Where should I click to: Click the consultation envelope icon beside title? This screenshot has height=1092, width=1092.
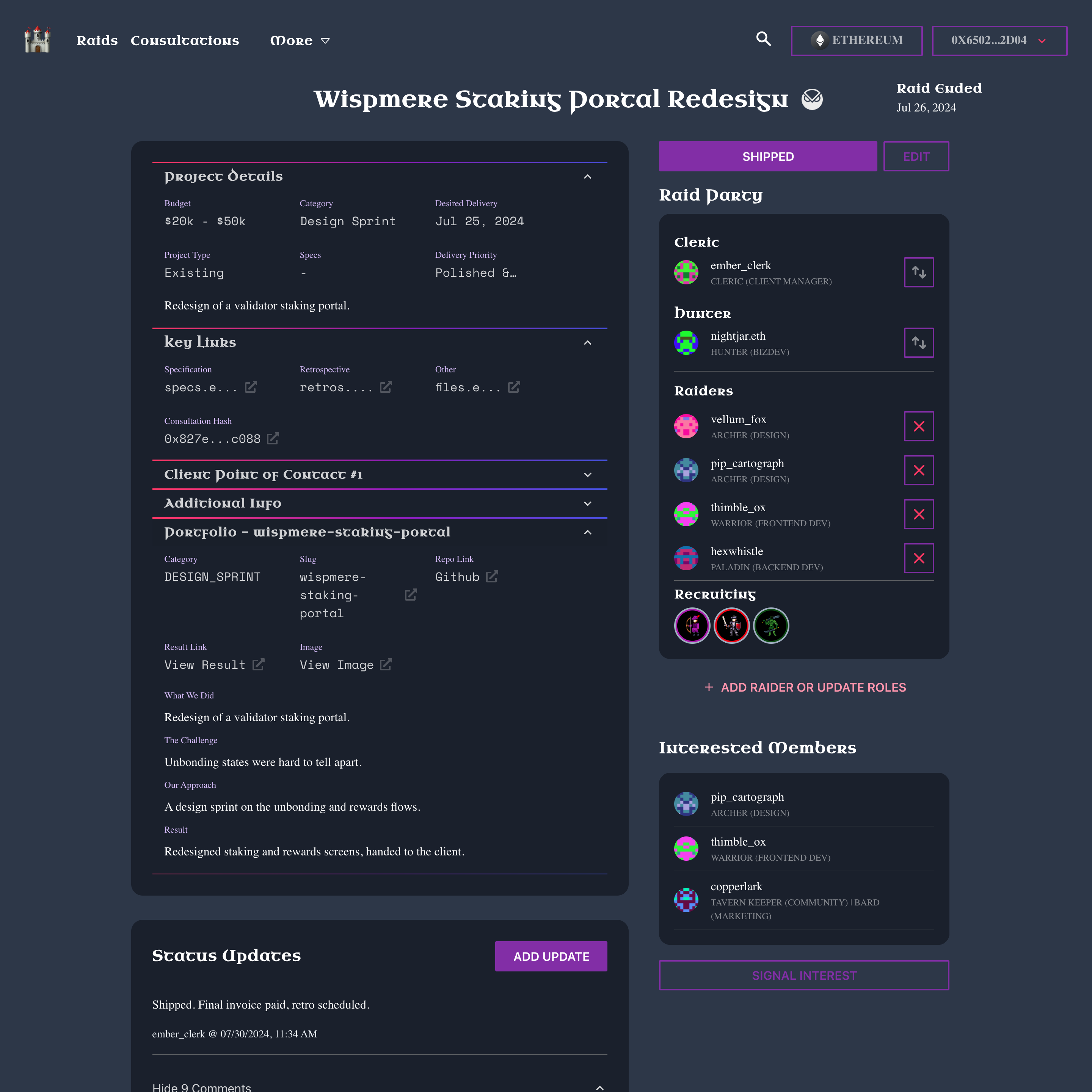[x=812, y=99]
